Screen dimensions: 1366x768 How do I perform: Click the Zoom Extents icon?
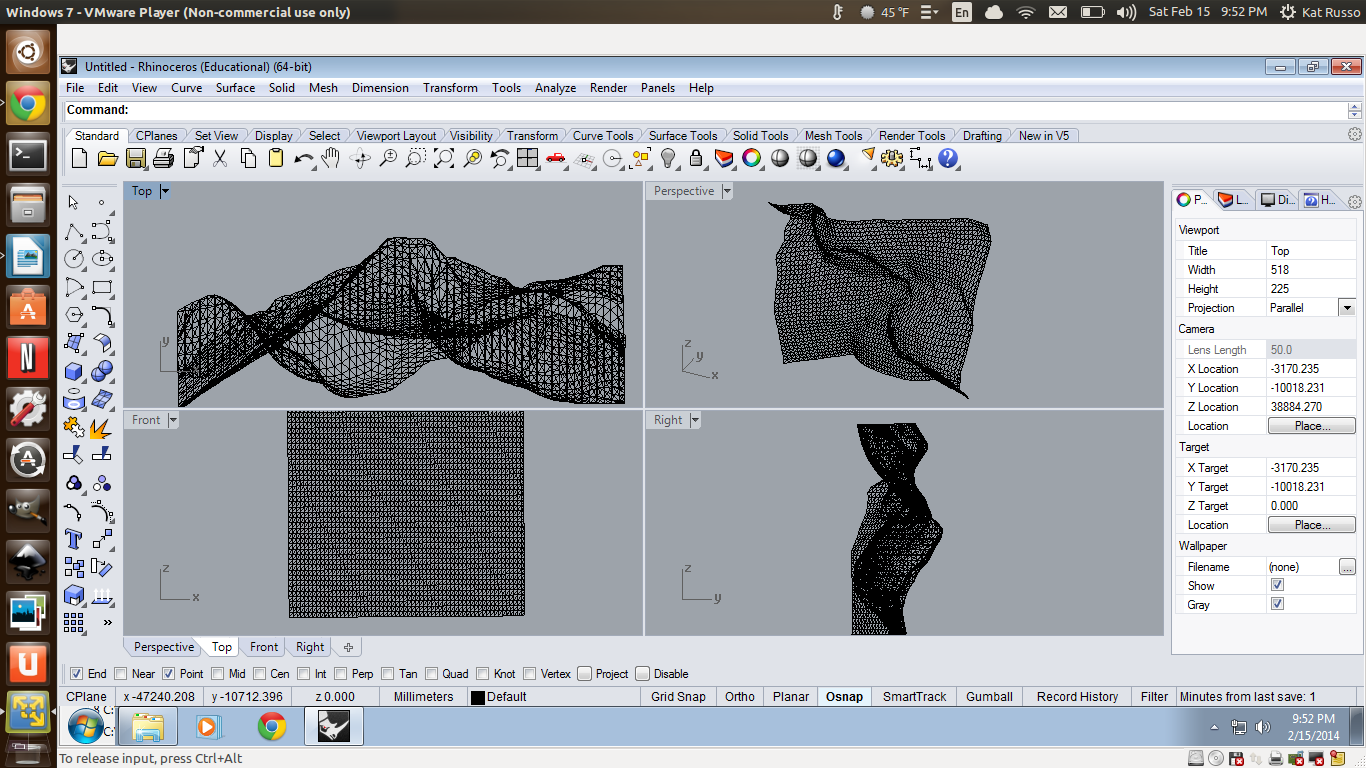coord(444,158)
